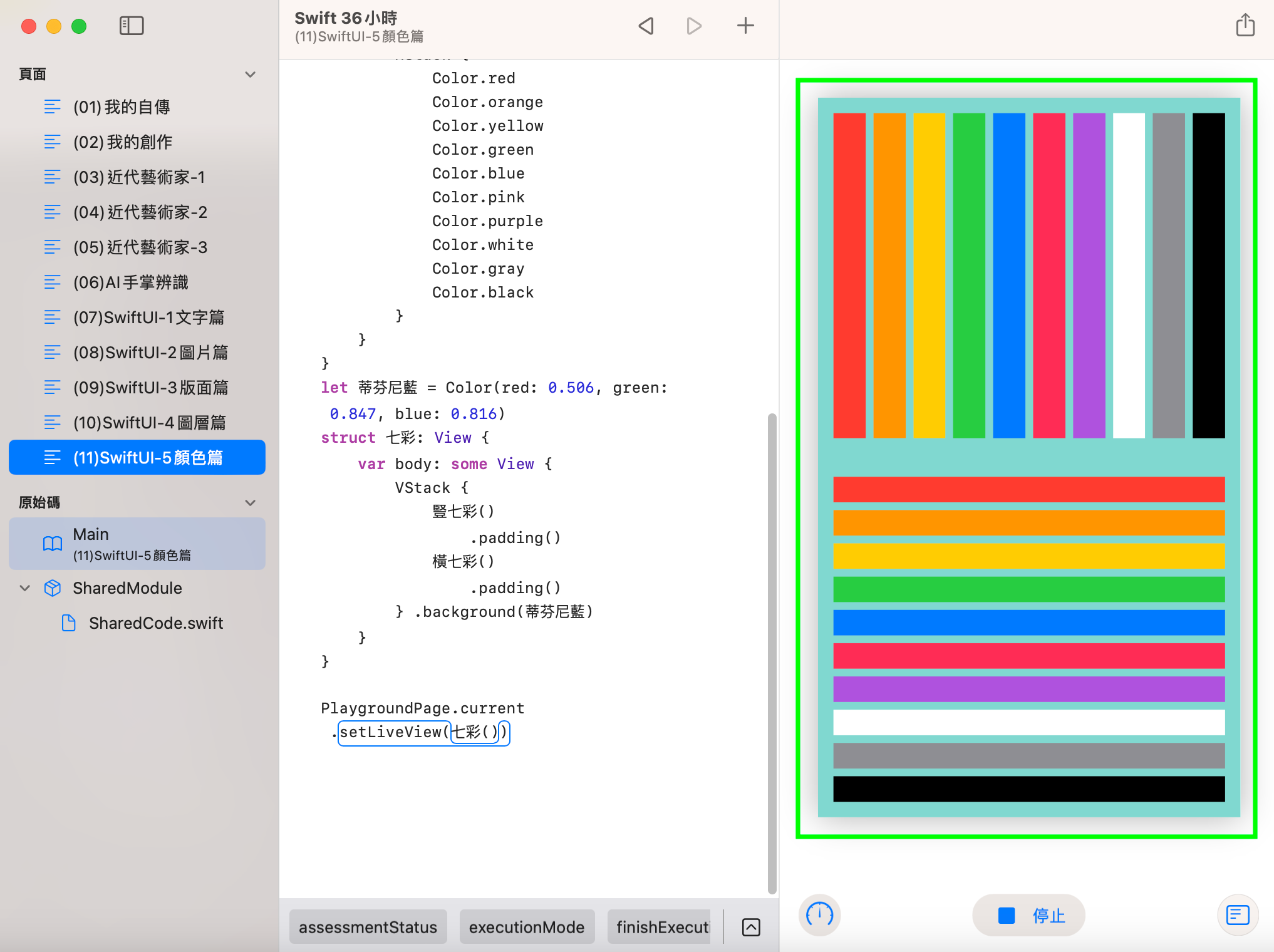Collapse the 原始碼 section chevron
Image resolution: width=1274 pixels, height=952 pixels.
pyautogui.click(x=251, y=503)
